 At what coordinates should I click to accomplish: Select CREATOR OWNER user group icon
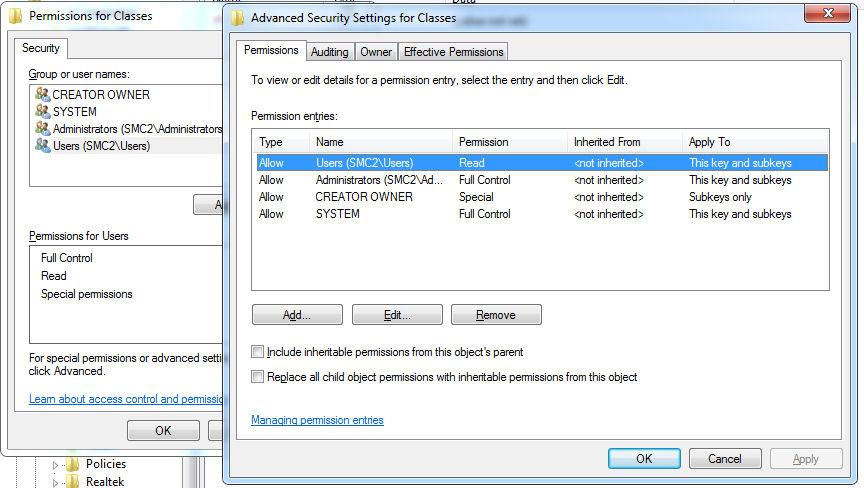tap(42, 94)
